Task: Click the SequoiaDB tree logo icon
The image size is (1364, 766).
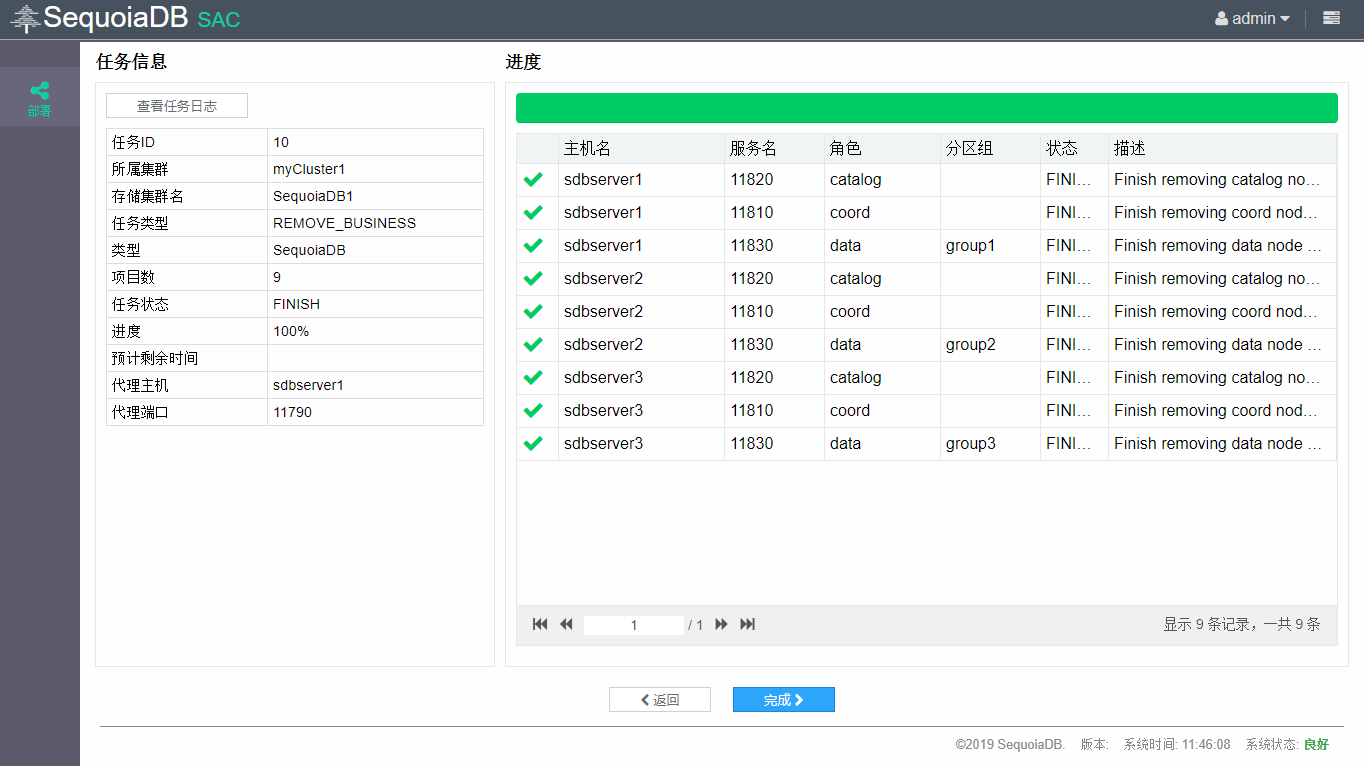Action: (26, 18)
